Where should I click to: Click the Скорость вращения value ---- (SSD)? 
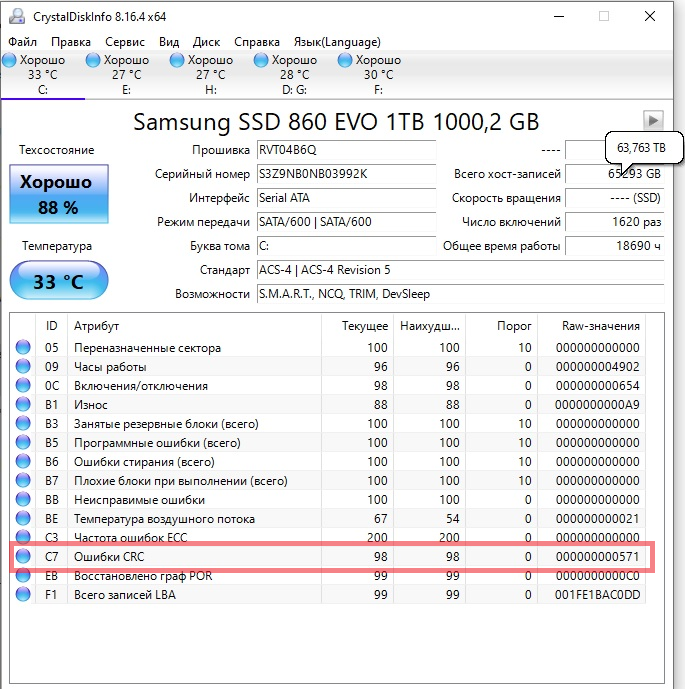pos(614,198)
